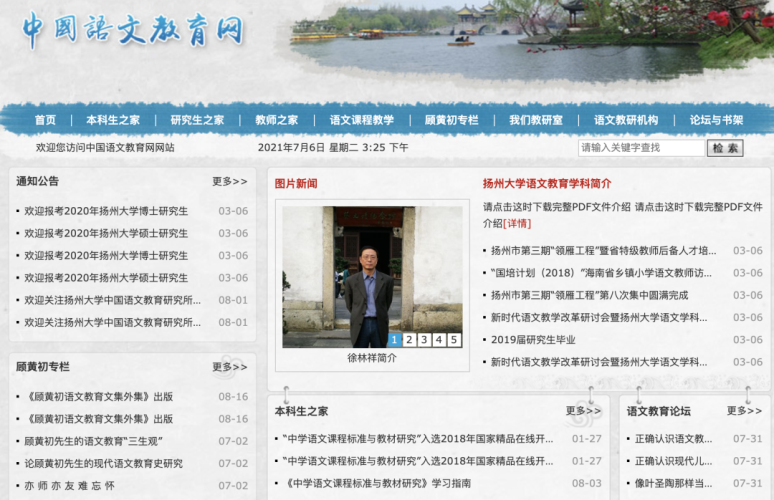
Task: Click the 中国语文教育网 site logo
Action: [132, 30]
